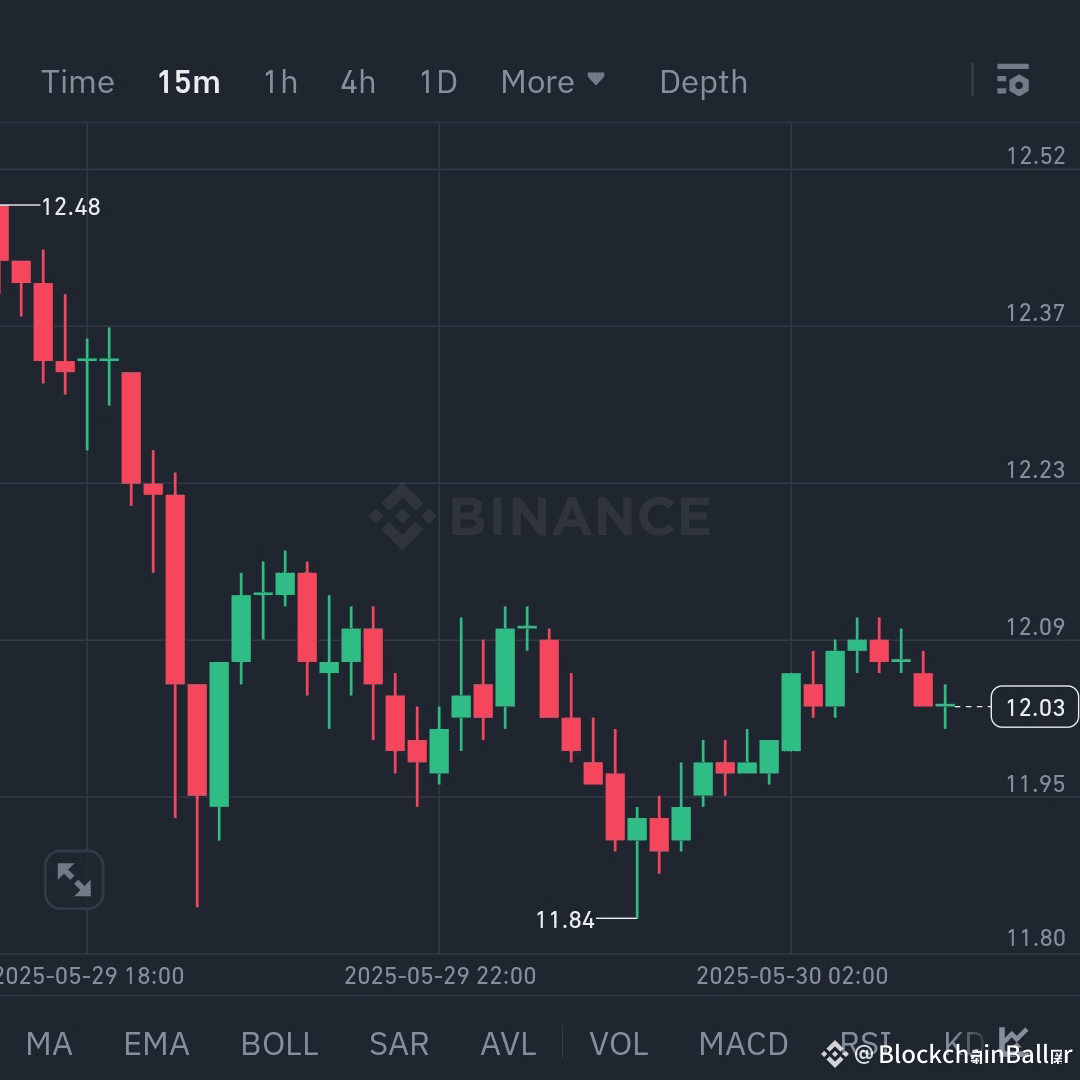1080x1080 pixels.
Task: Open chart settings icon at top right
Action: pos(1013,81)
